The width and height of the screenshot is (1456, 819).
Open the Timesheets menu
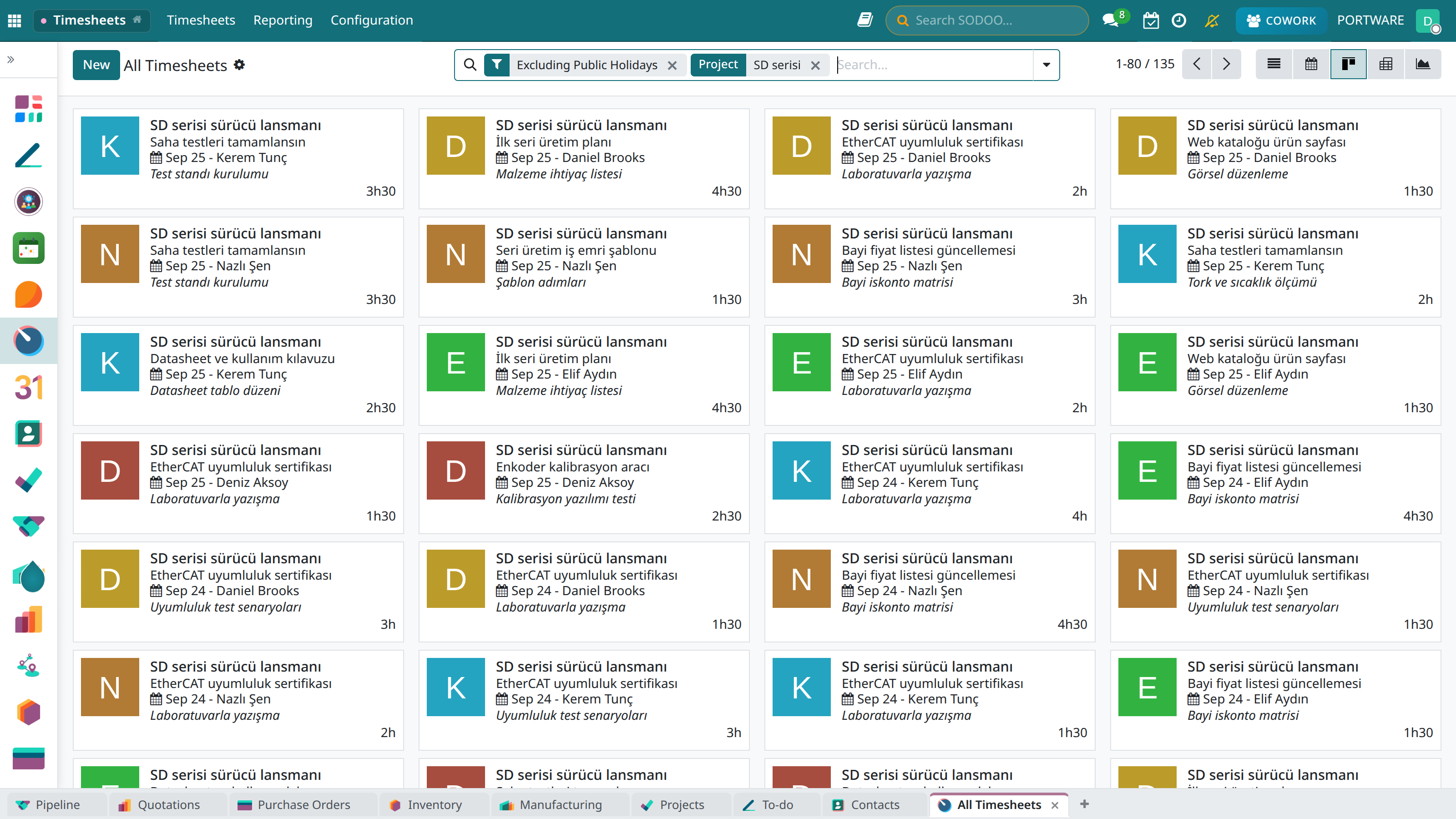click(x=201, y=20)
